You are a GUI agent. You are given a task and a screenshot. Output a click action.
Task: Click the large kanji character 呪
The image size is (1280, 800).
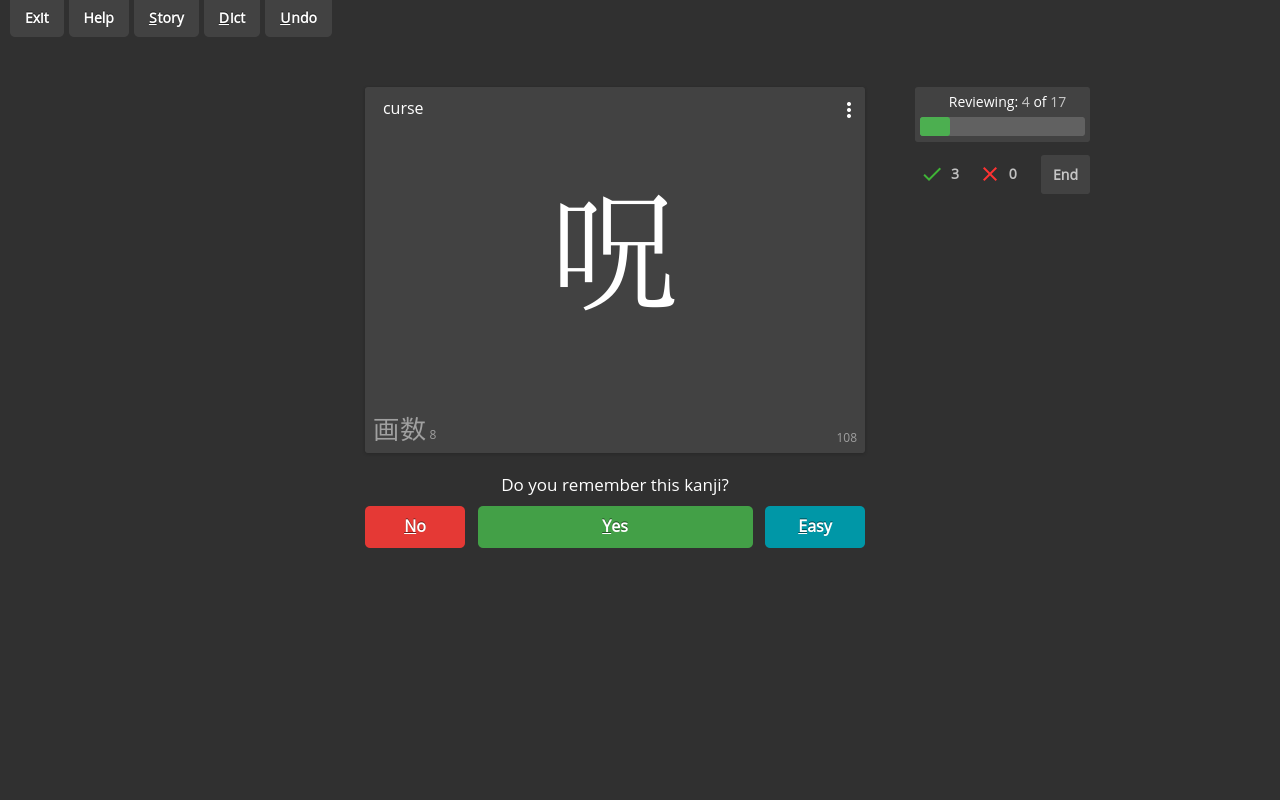(x=615, y=252)
